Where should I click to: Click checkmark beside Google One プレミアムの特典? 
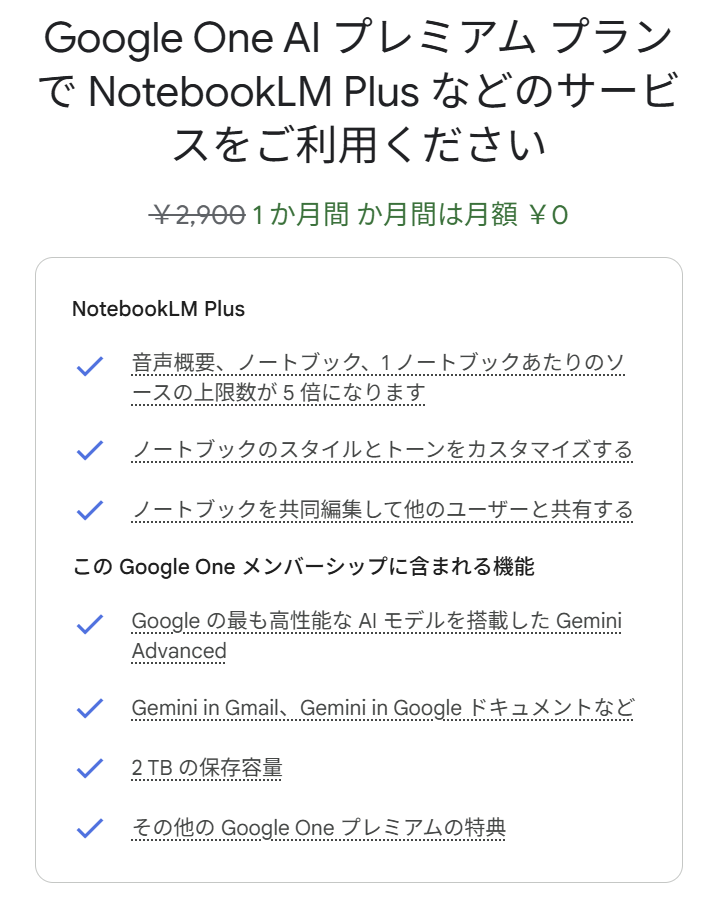coord(90,828)
